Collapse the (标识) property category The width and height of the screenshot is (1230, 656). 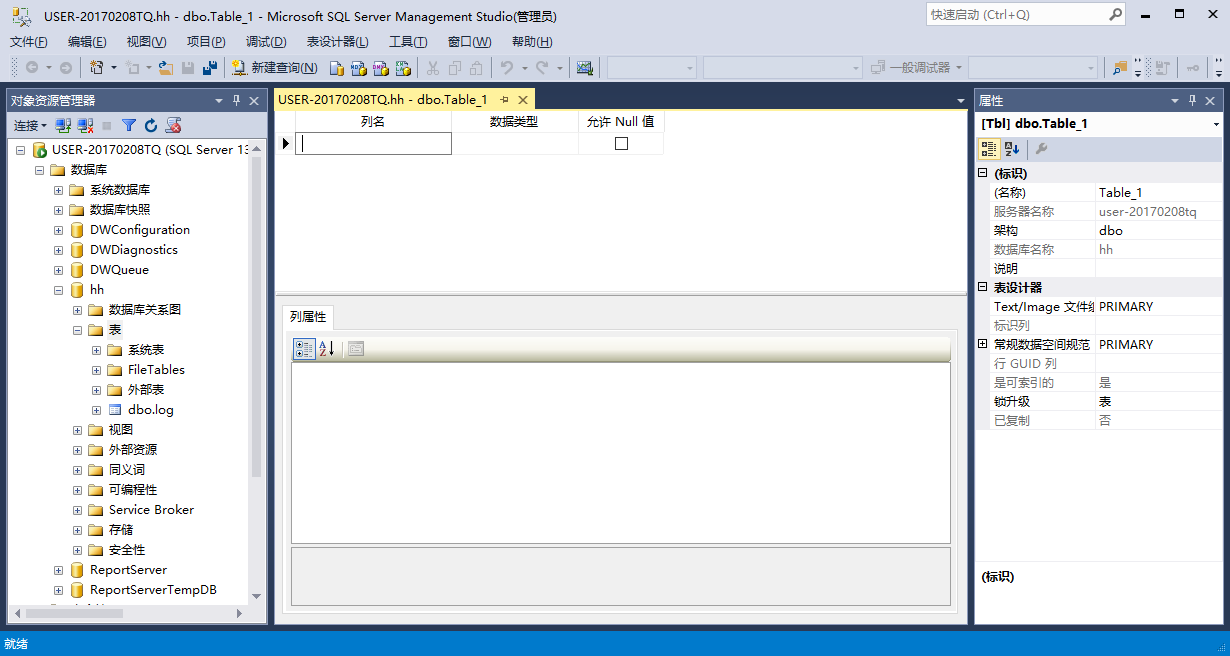coord(983,173)
